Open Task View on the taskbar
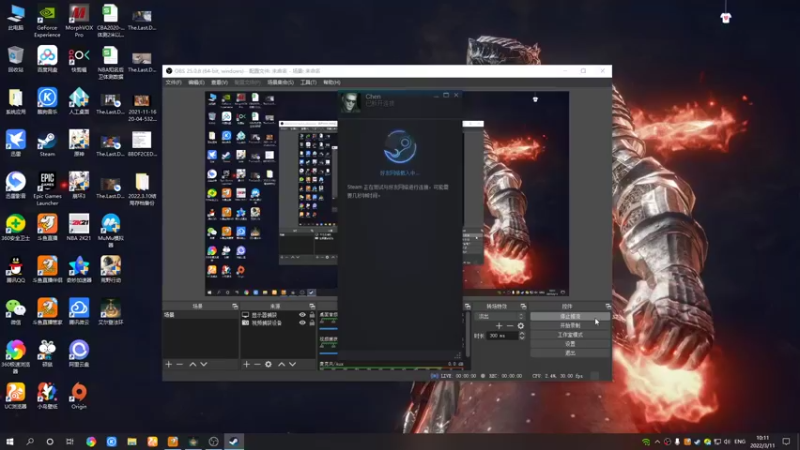This screenshot has width=800, height=450. [x=70, y=441]
